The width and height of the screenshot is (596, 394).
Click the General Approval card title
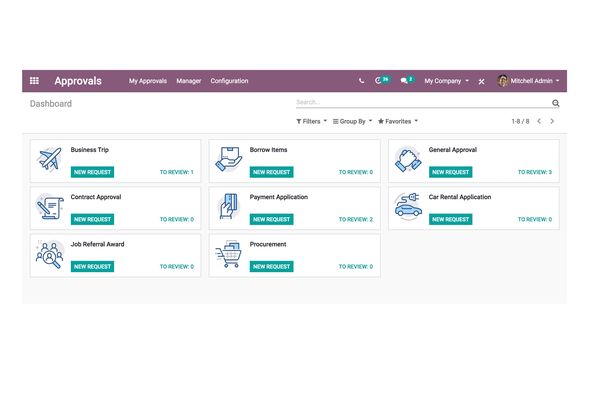pos(453,150)
